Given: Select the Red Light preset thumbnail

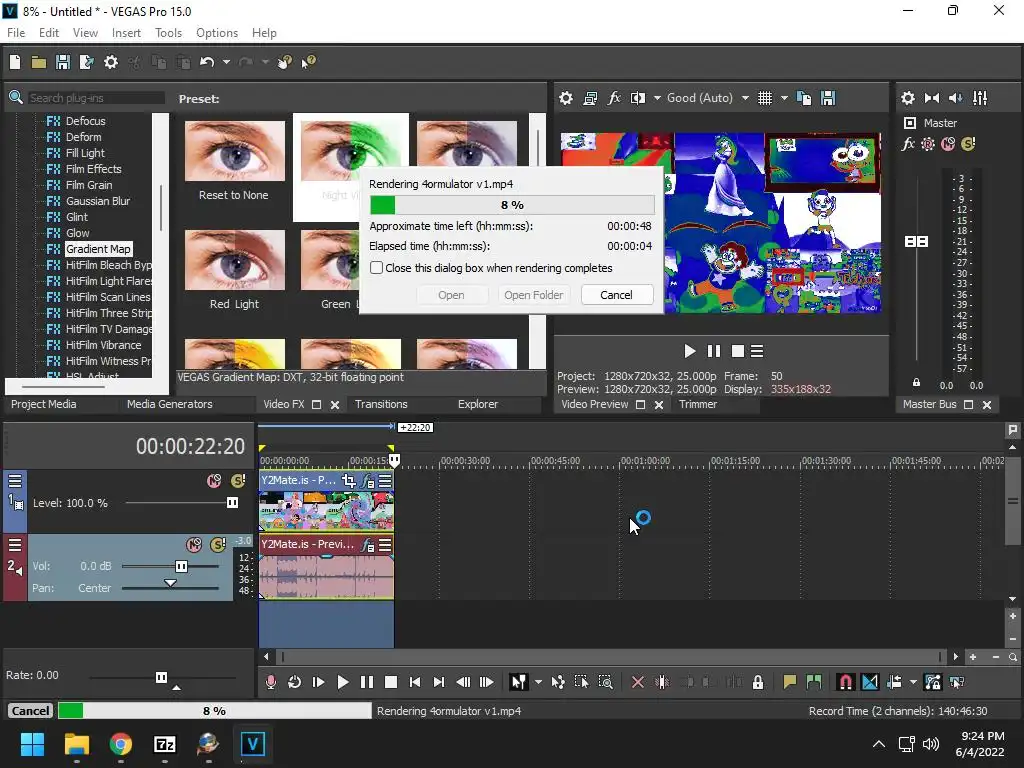Looking at the screenshot, I should click(x=234, y=260).
